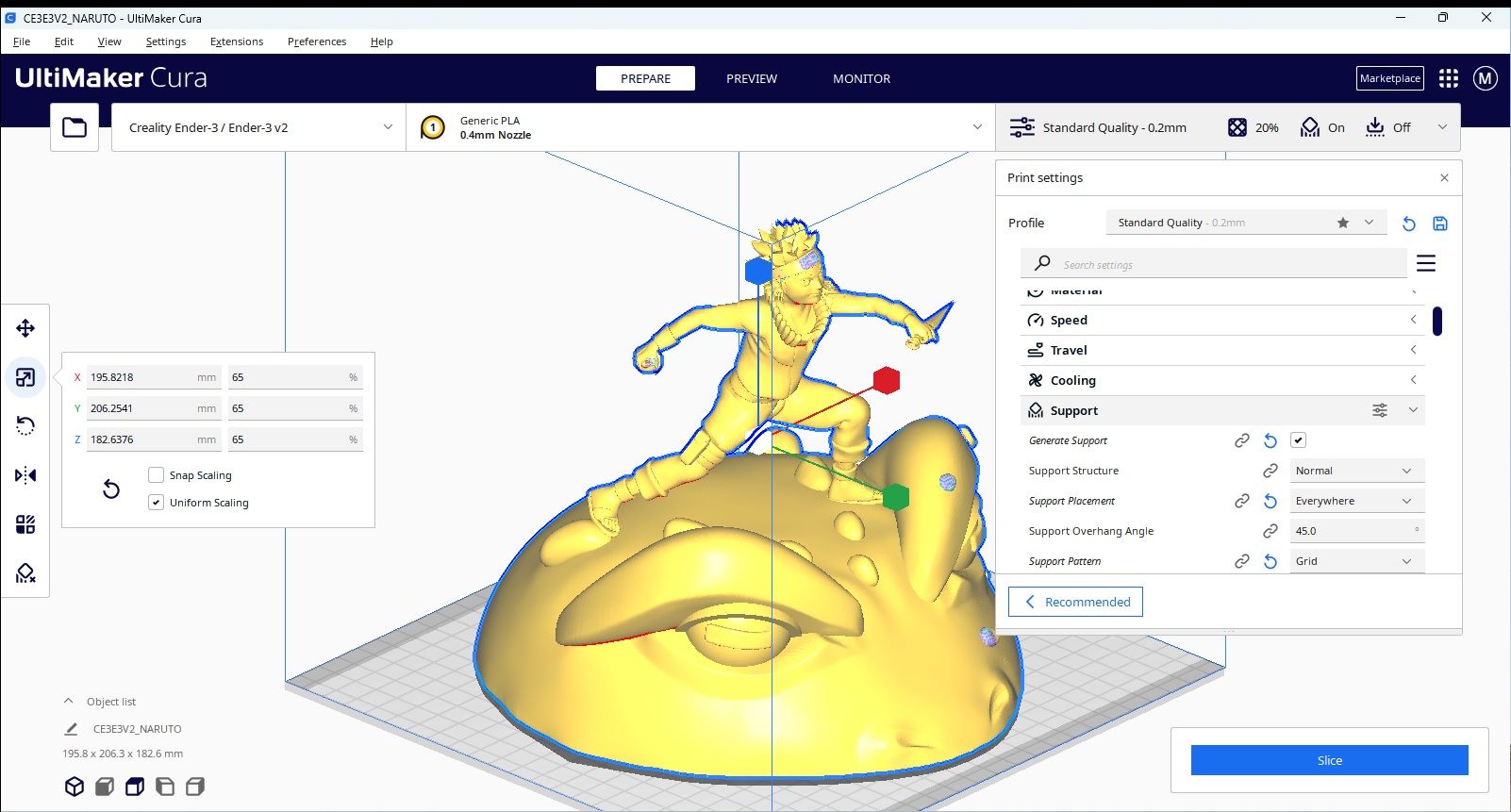Open the Edit menu
The width and height of the screenshot is (1511, 812).
[x=64, y=41]
